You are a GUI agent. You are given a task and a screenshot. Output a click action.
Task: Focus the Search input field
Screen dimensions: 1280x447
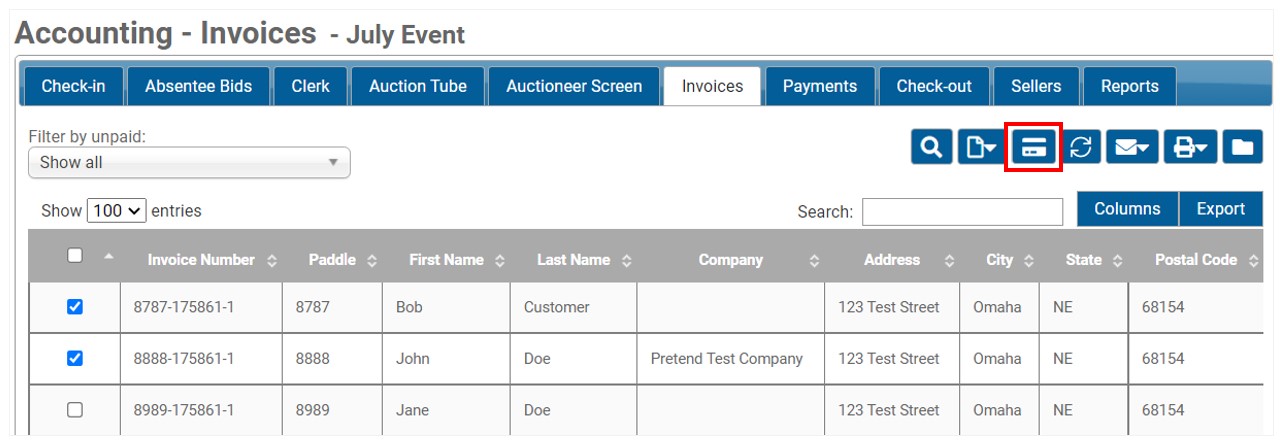tap(963, 212)
